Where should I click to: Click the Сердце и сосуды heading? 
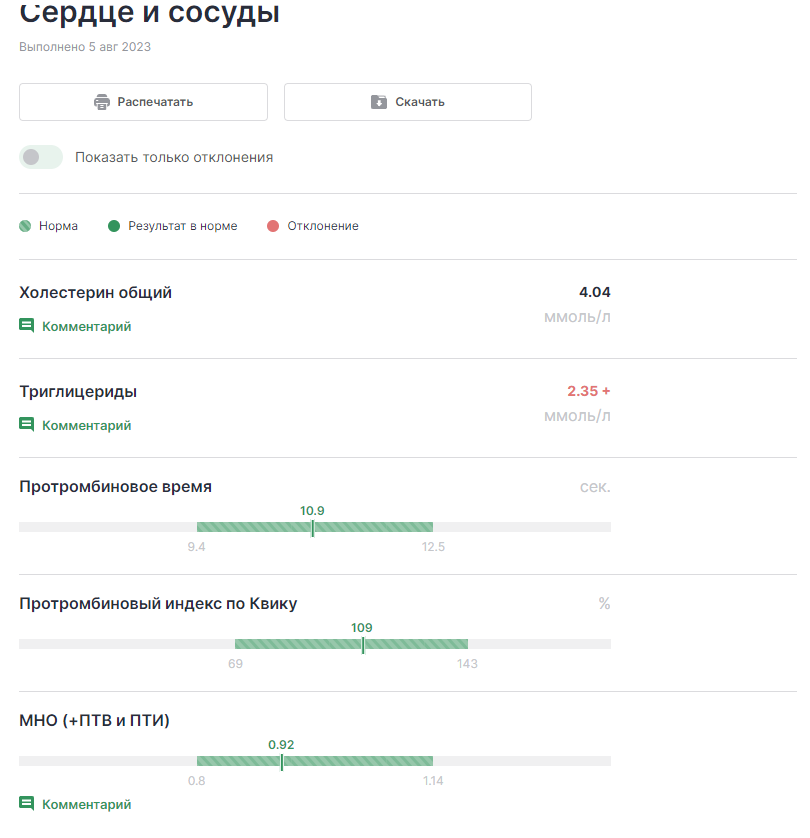150,13
